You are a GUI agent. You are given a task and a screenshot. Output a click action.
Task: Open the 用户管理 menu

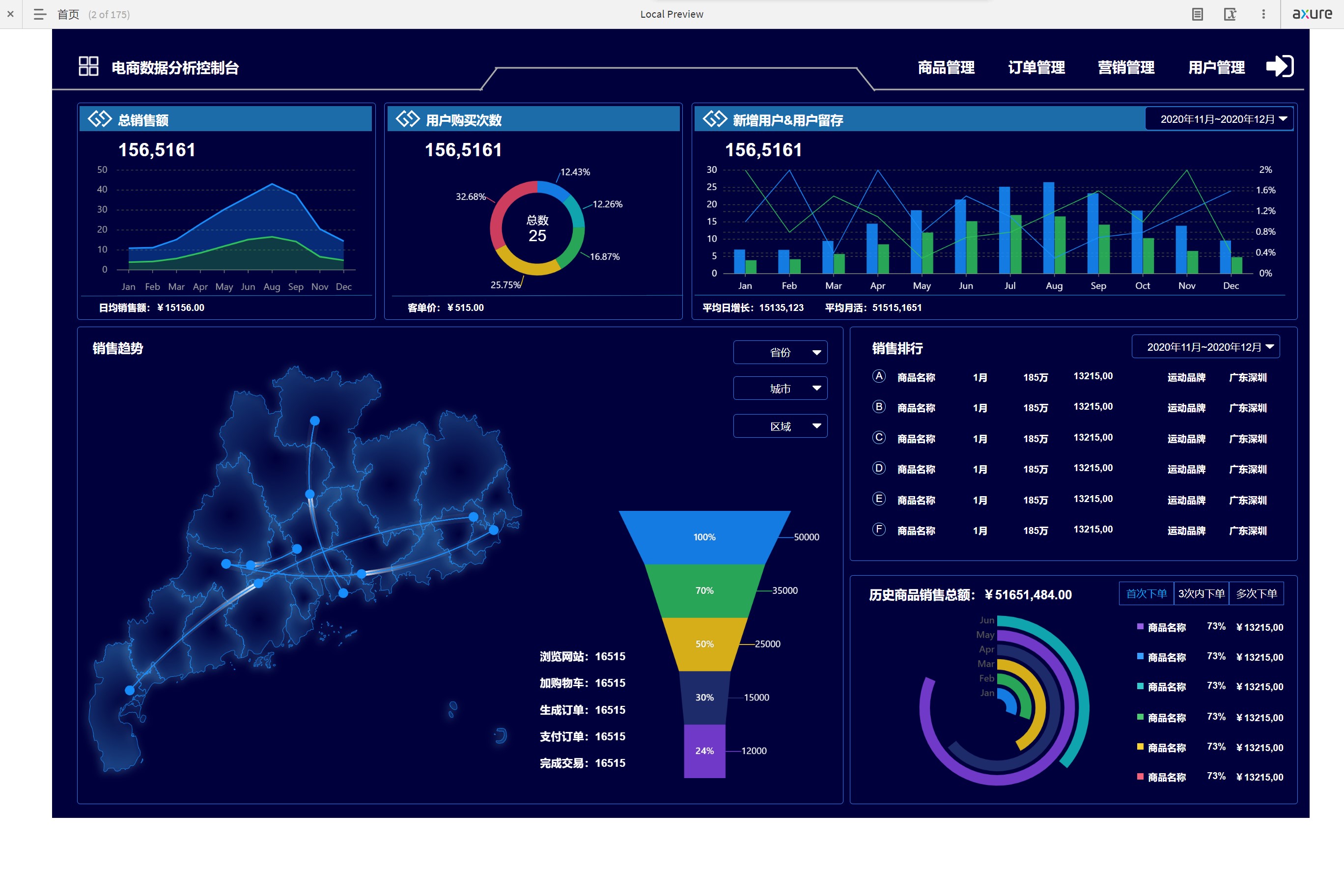click(x=1217, y=67)
